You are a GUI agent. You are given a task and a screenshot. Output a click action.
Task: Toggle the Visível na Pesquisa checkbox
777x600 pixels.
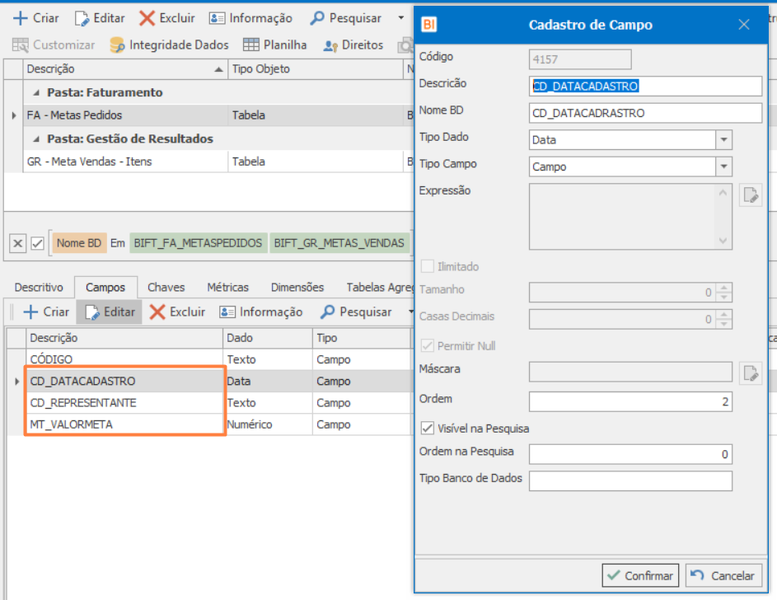(x=427, y=428)
